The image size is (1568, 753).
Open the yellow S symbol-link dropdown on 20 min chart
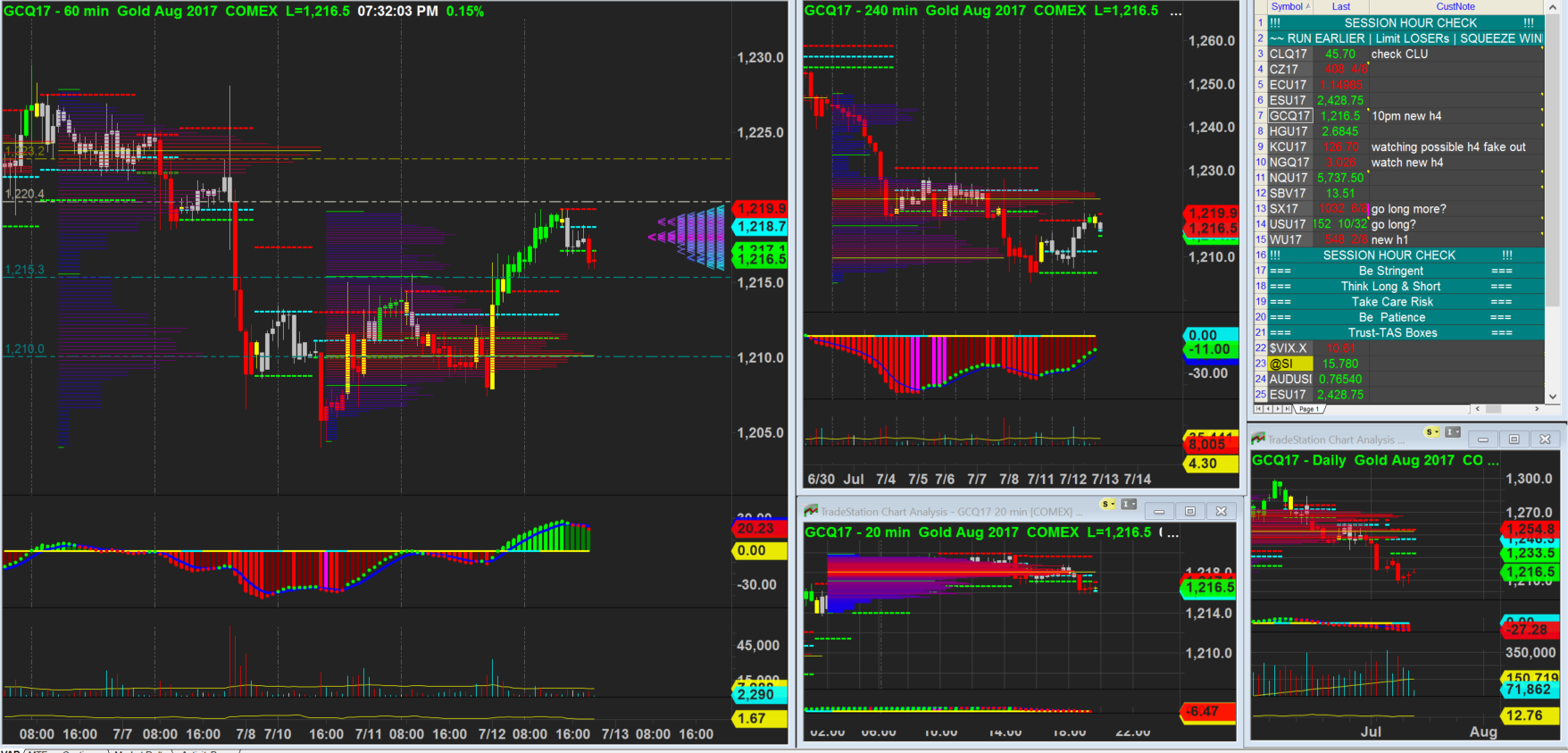[1108, 505]
